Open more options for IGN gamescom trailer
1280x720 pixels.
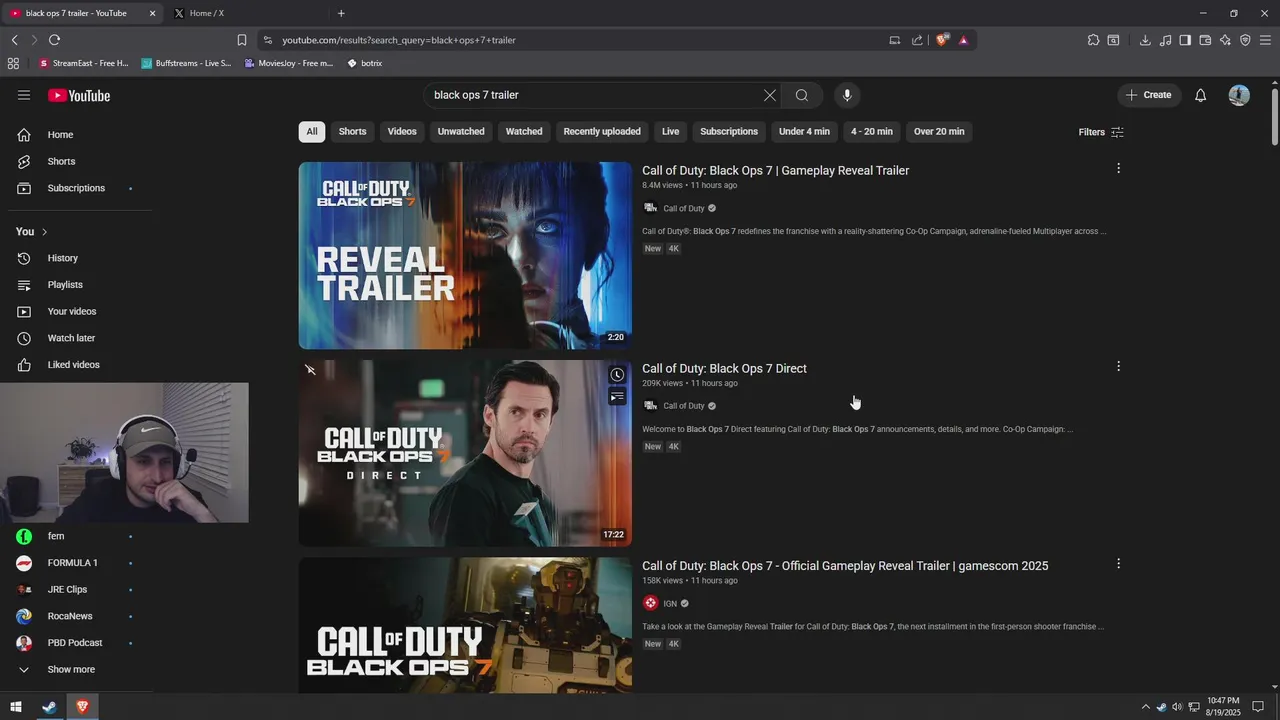[1118, 564]
